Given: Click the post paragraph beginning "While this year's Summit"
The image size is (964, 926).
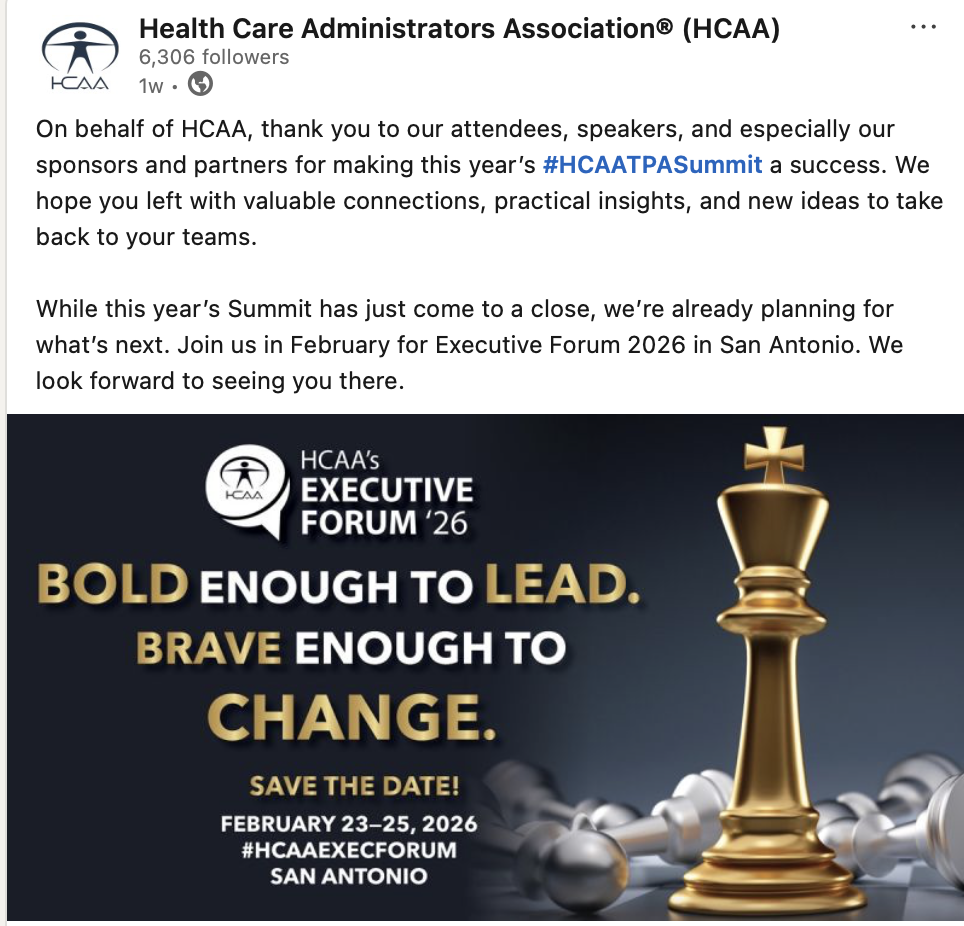Looking at the screenshot, I should click(x=469, y=345).
